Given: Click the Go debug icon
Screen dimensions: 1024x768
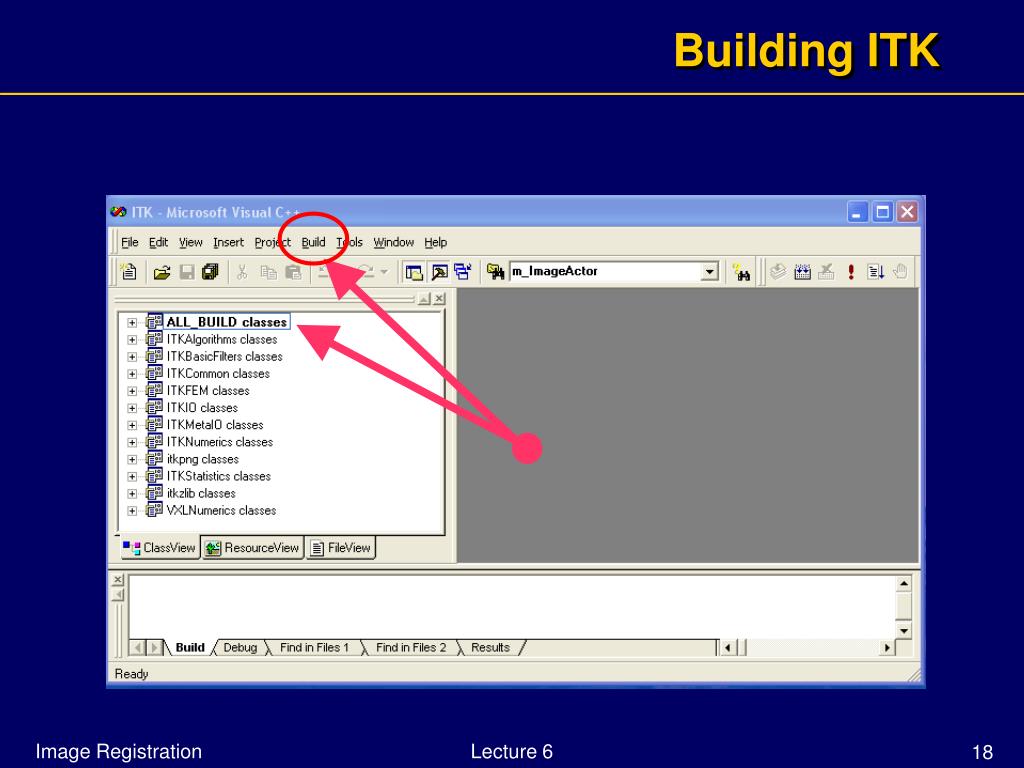Looking at the screenshot, I should pos(875,272).
